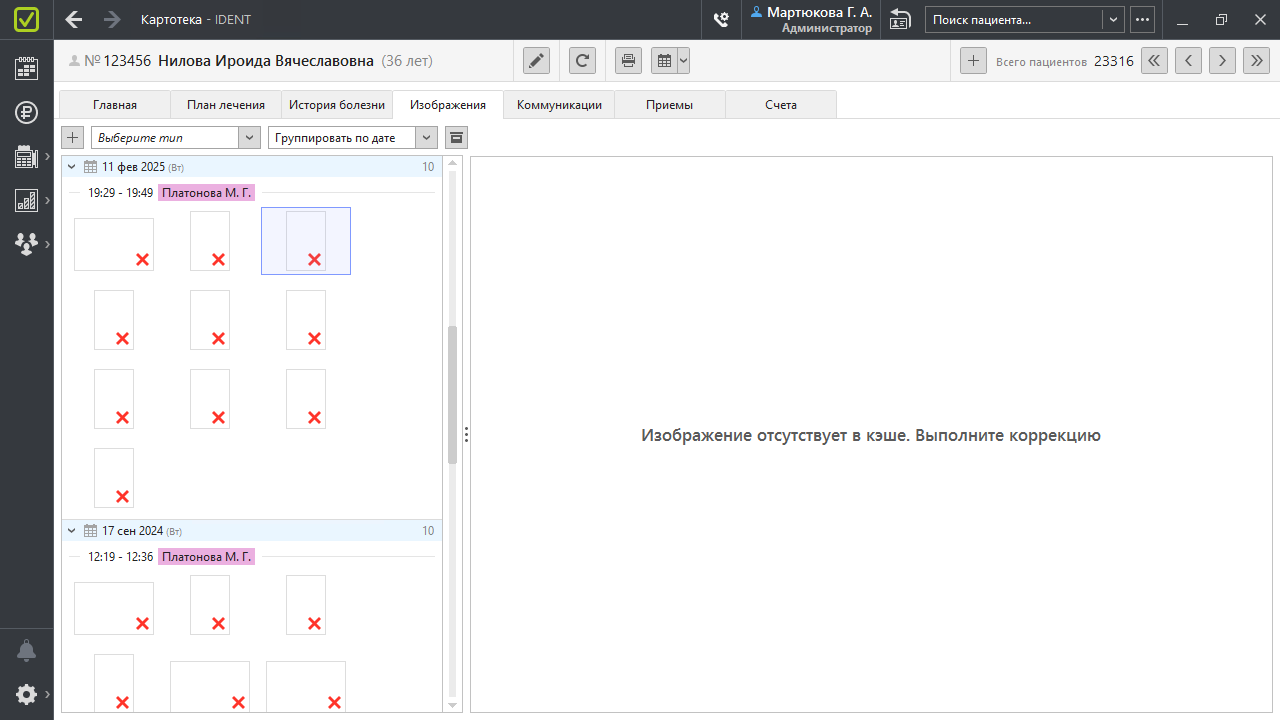
Task: Jump to the last patient
Action: coord(1256,61)
